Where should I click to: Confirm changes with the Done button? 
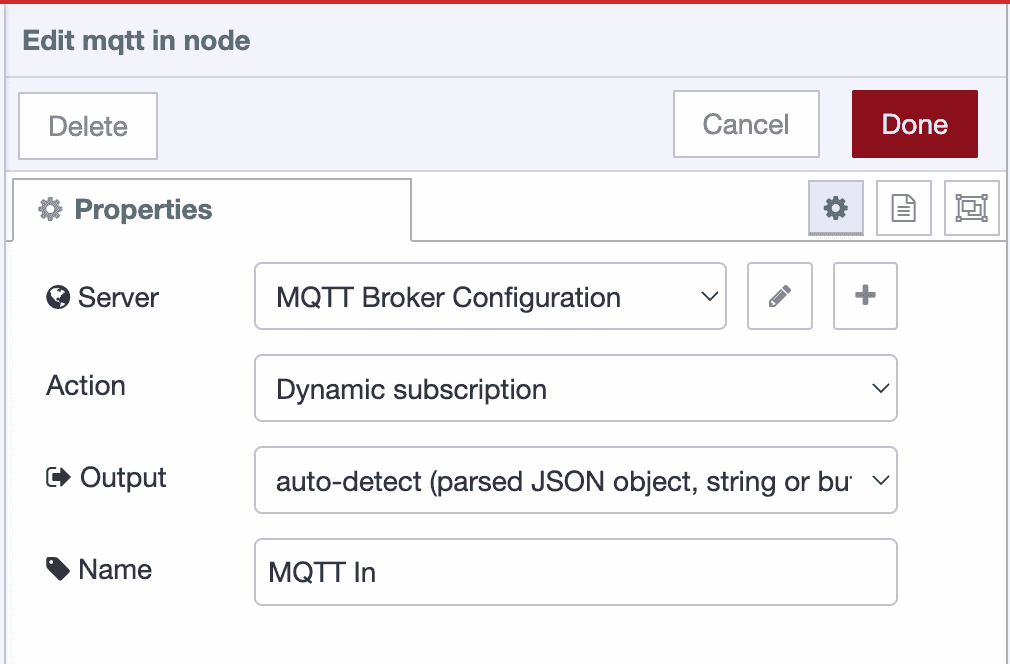pyautogui.click(x=913, y=124)
